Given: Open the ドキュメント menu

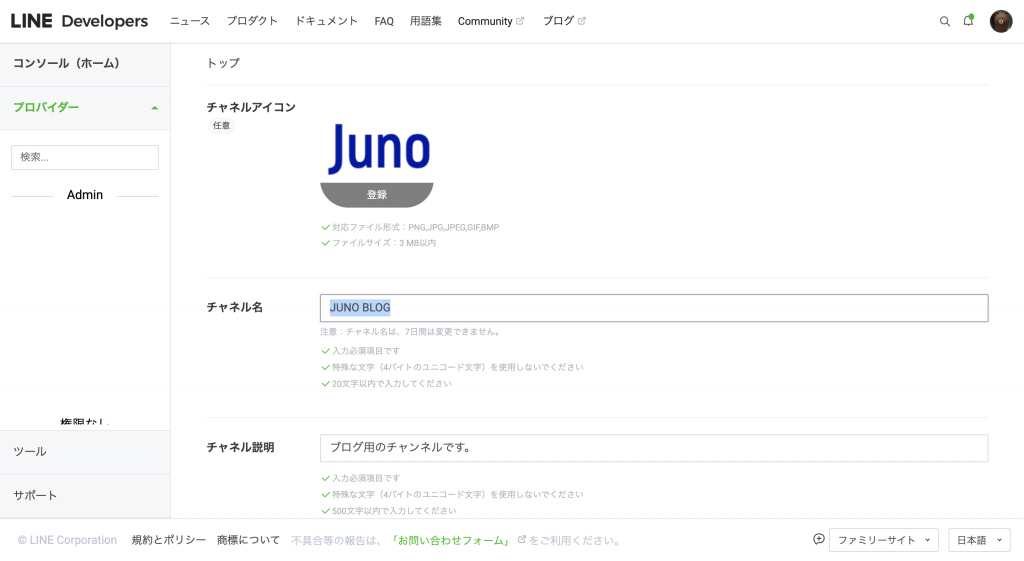Looking at the screenshot, I should point(326,21).
